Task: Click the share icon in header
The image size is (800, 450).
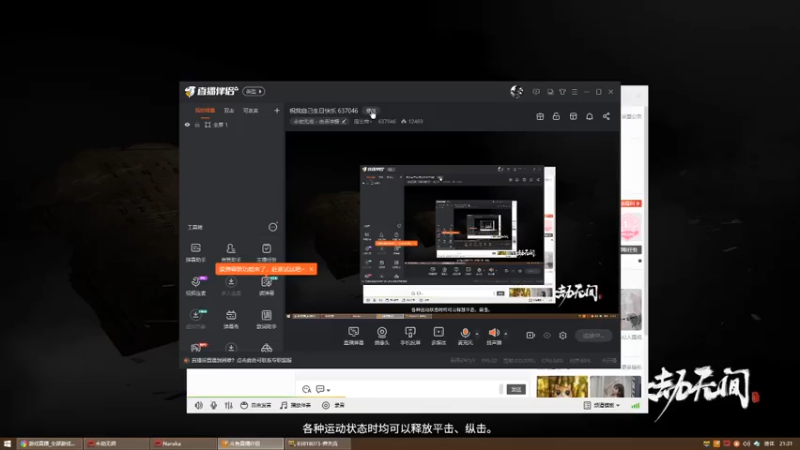Action: pyautogui.click(x=606, y=116)
